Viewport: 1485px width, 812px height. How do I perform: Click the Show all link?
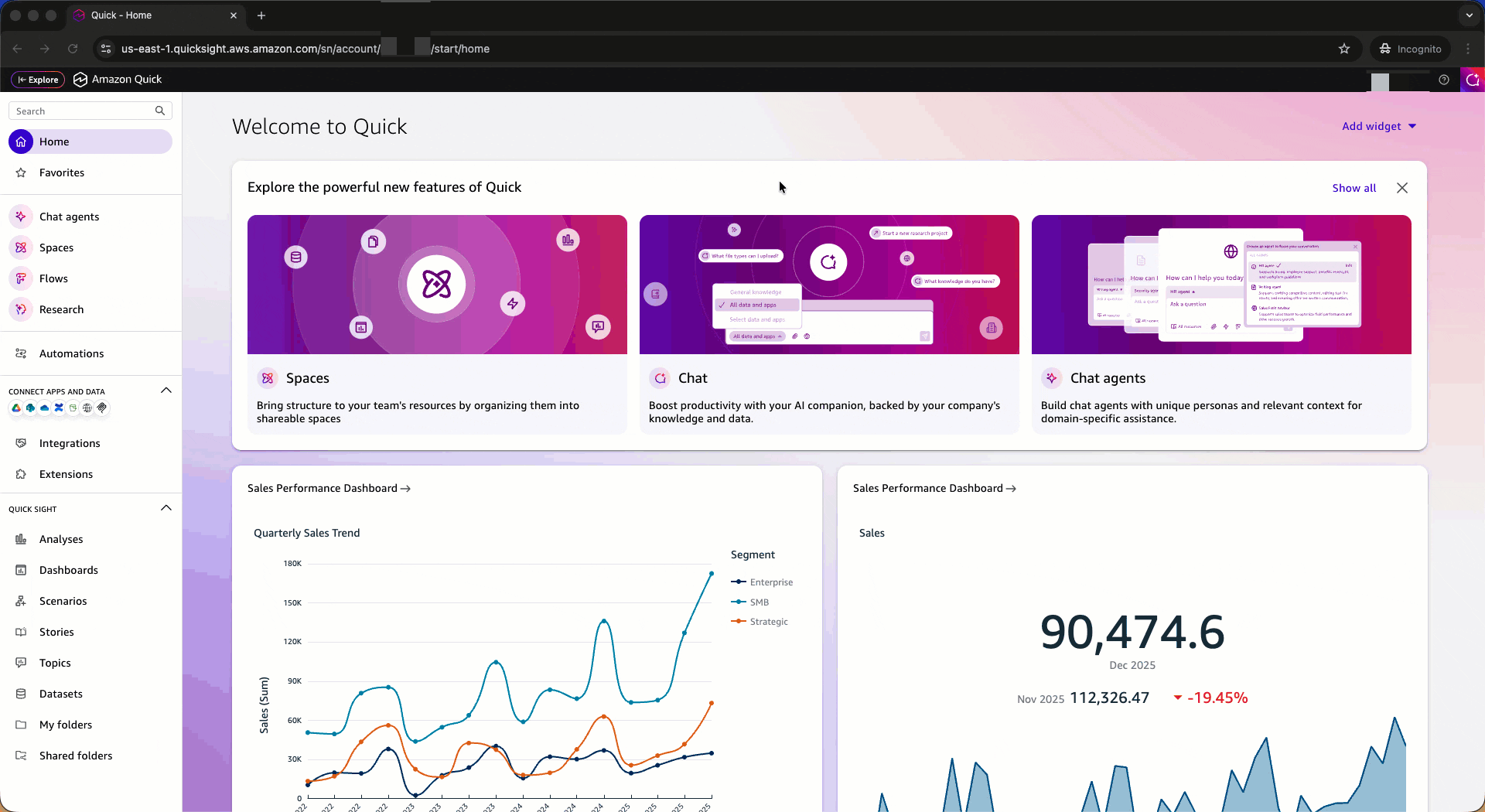pyautogui.click(x=1354, y=188)
